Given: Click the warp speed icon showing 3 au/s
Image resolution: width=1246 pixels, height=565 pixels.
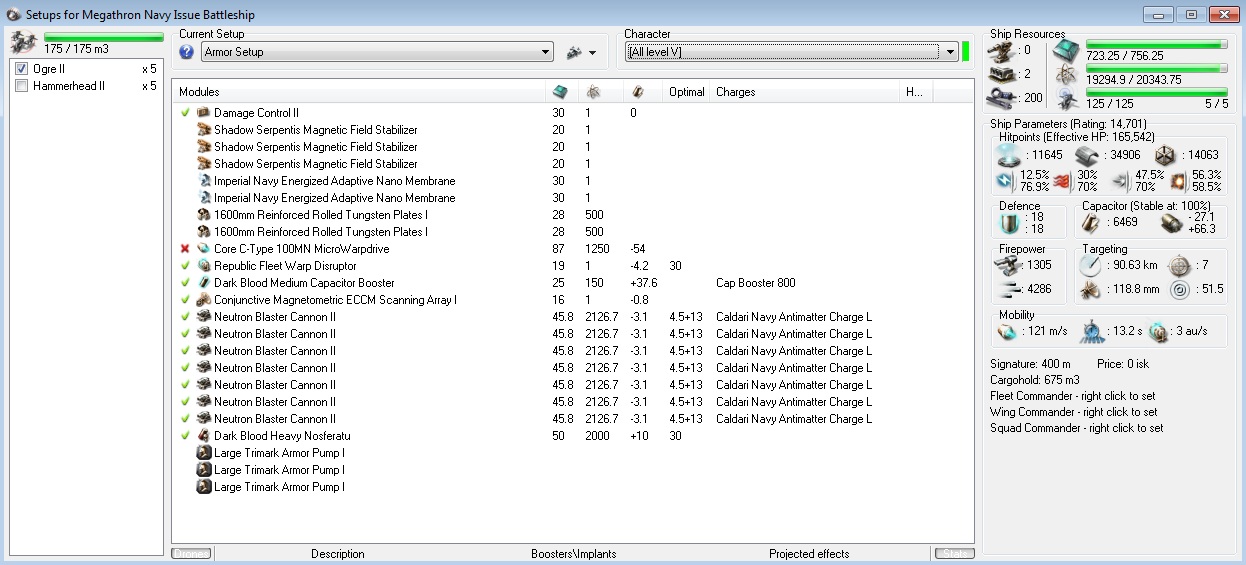Looking at the screenshot, I should coord(1158,331).
